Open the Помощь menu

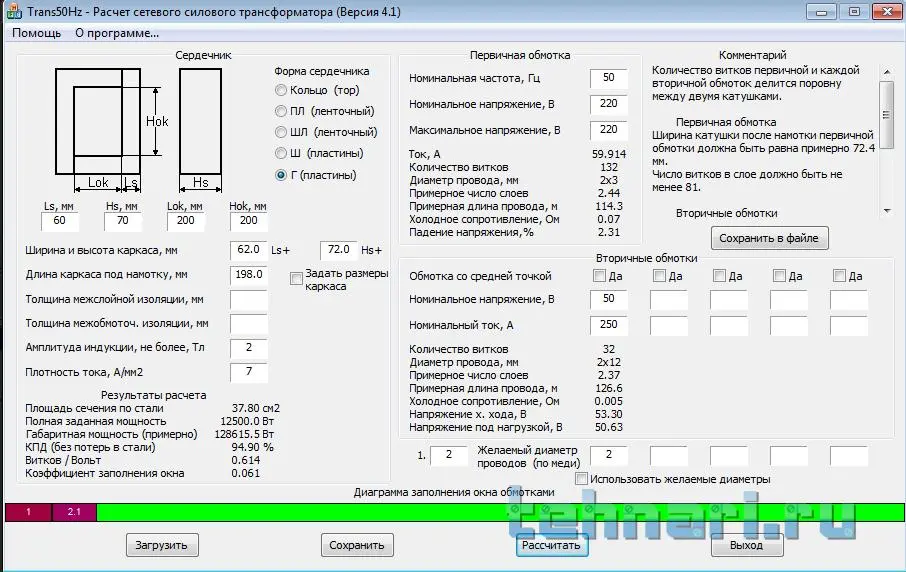36,32
